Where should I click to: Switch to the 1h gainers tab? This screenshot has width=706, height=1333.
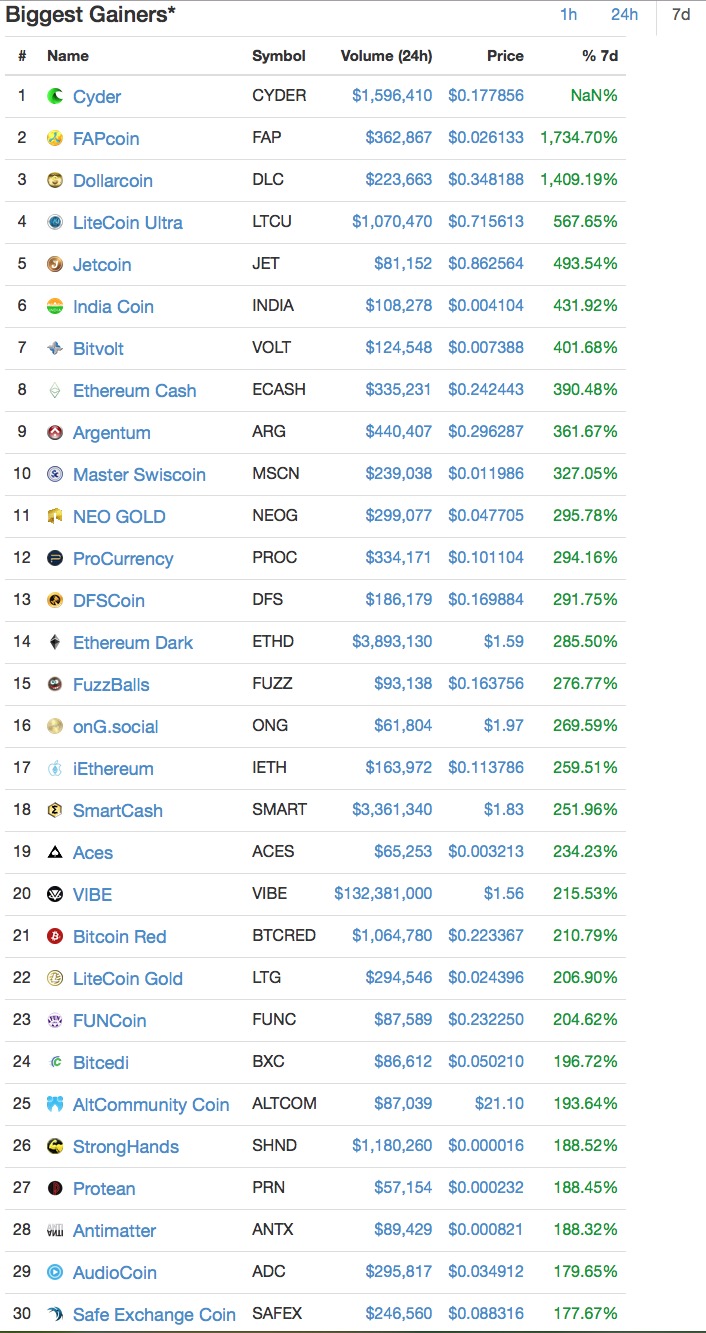(x=568, y=15)
